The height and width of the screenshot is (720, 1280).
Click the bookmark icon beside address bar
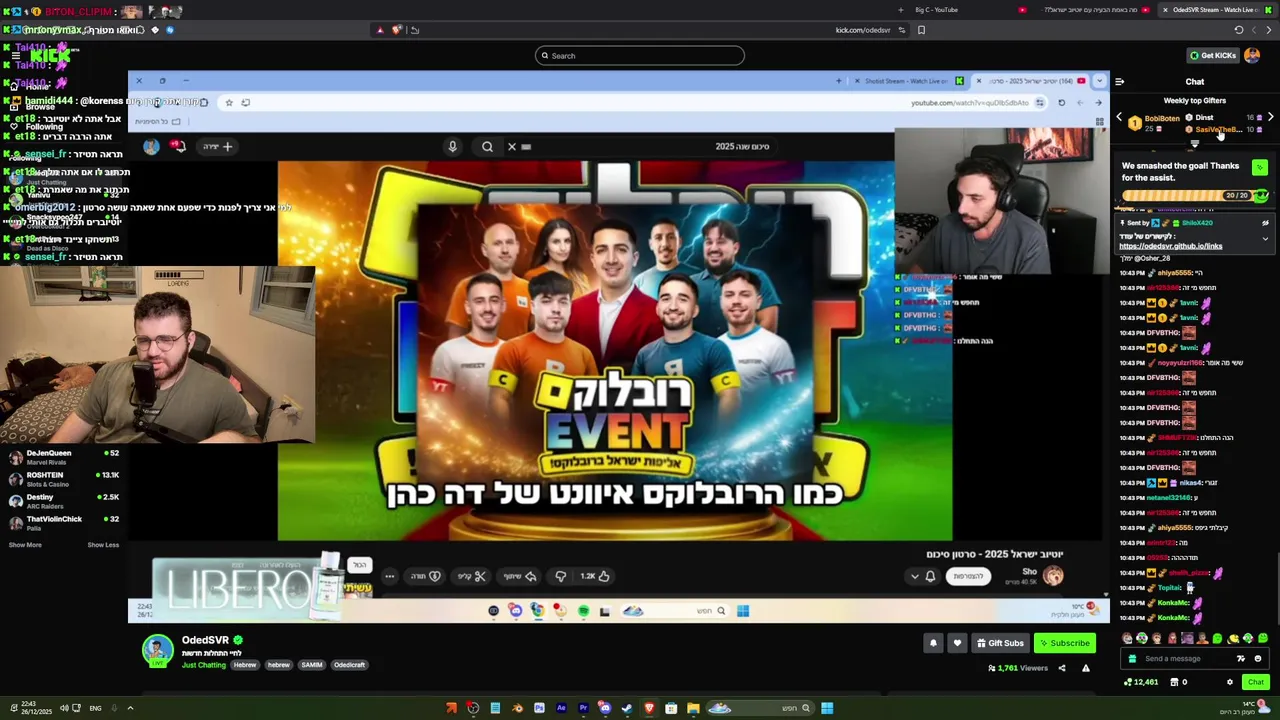click(x=921, y=30)
